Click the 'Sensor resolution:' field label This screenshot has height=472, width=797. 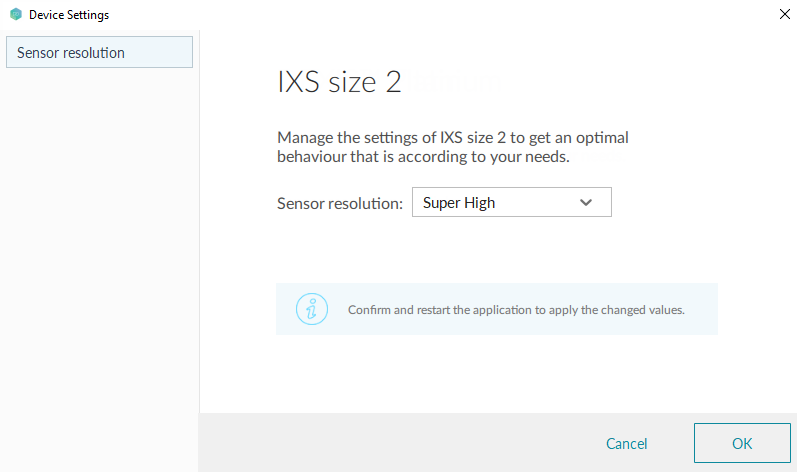(x=339, y=203)
